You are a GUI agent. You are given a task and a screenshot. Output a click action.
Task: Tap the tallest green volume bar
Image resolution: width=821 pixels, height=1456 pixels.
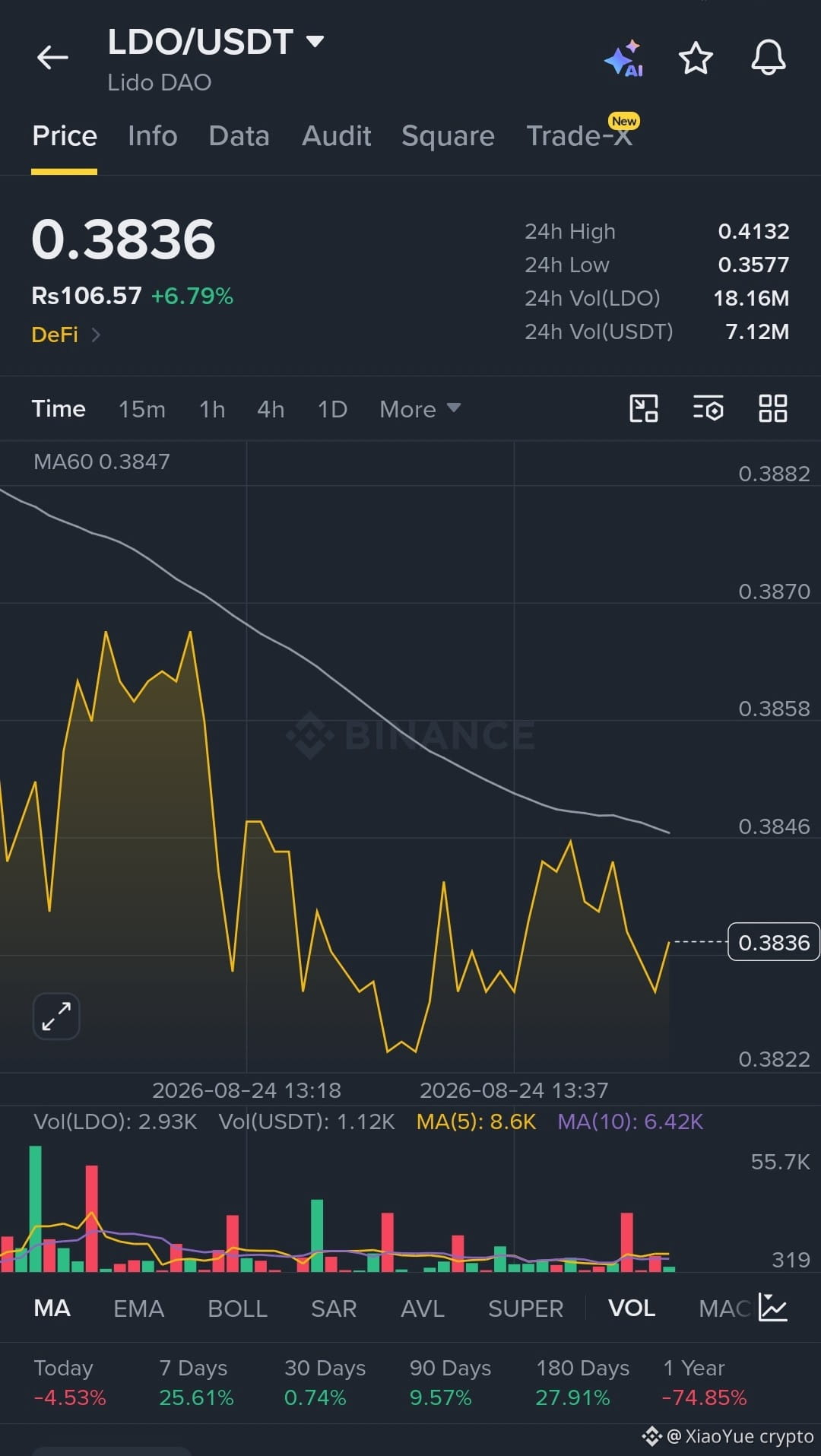click(x=35, y=1208)
